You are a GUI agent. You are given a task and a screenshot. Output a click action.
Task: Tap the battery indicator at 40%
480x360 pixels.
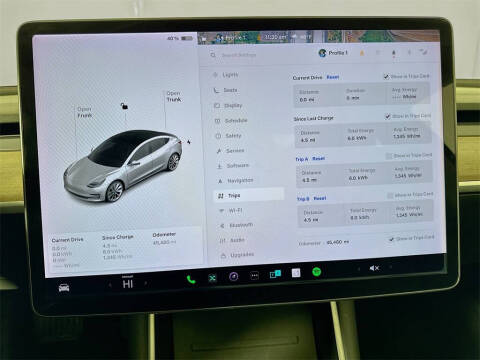(180, 38)
